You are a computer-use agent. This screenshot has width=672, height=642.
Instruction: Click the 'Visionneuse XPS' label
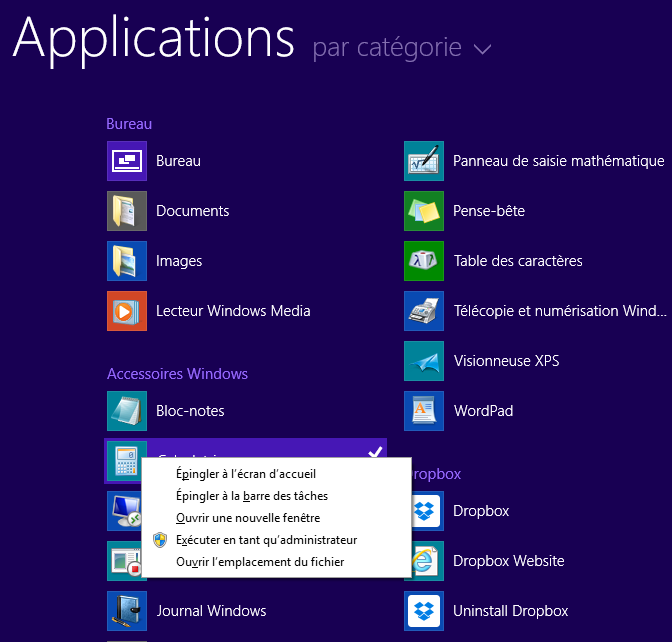(x=507, y=361)
